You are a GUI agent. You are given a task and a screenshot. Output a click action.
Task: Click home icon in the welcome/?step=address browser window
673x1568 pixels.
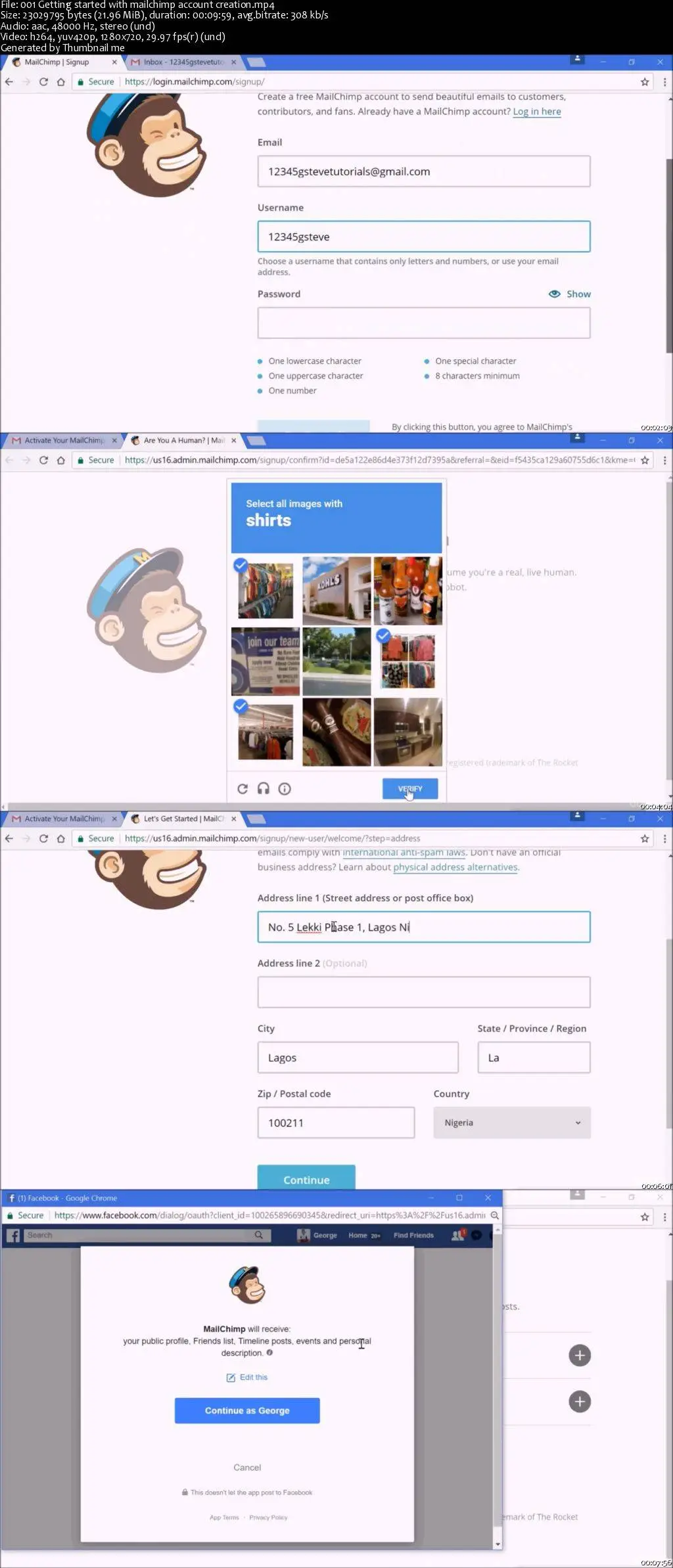(x=60, y=839)
